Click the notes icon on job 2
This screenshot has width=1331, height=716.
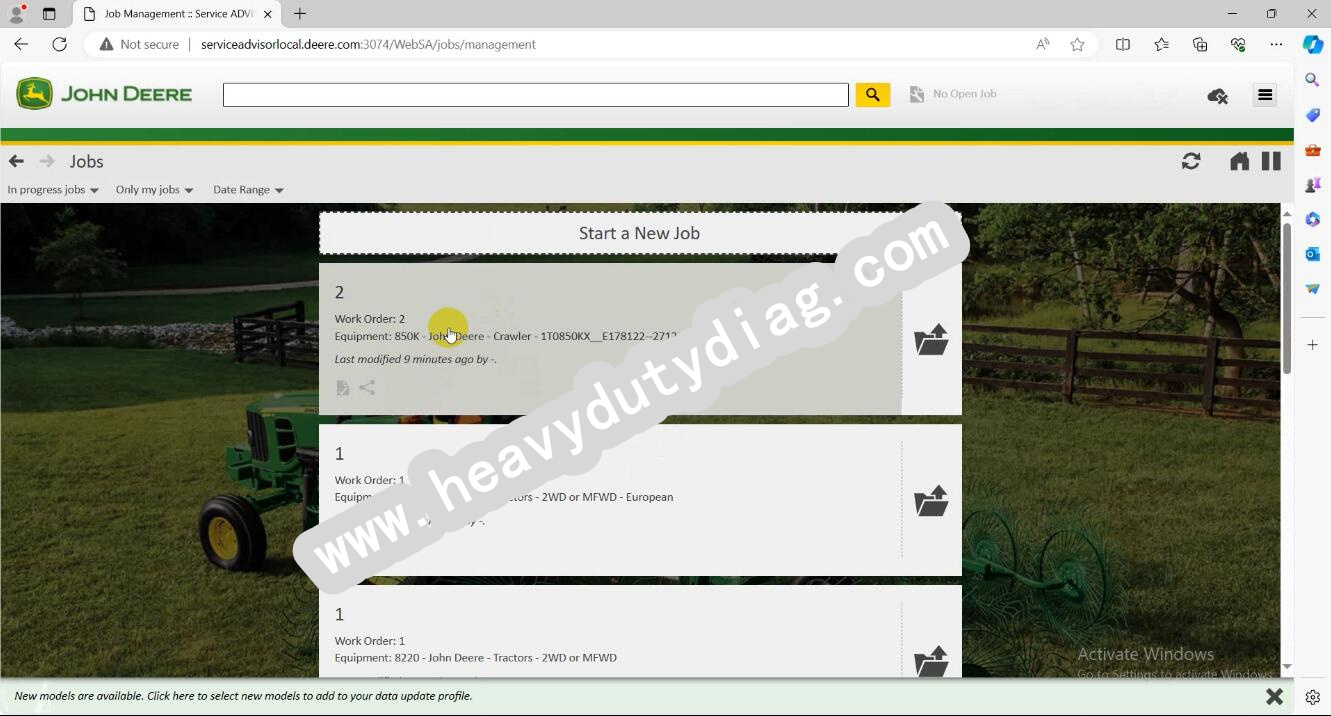point(343,388)
